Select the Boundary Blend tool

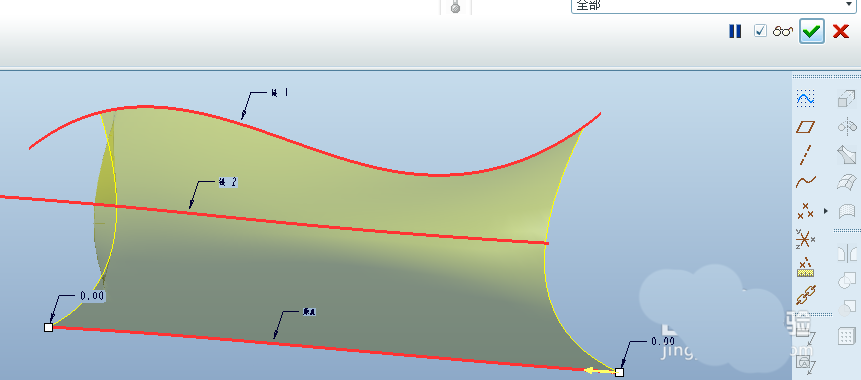(x=846, y=182)
